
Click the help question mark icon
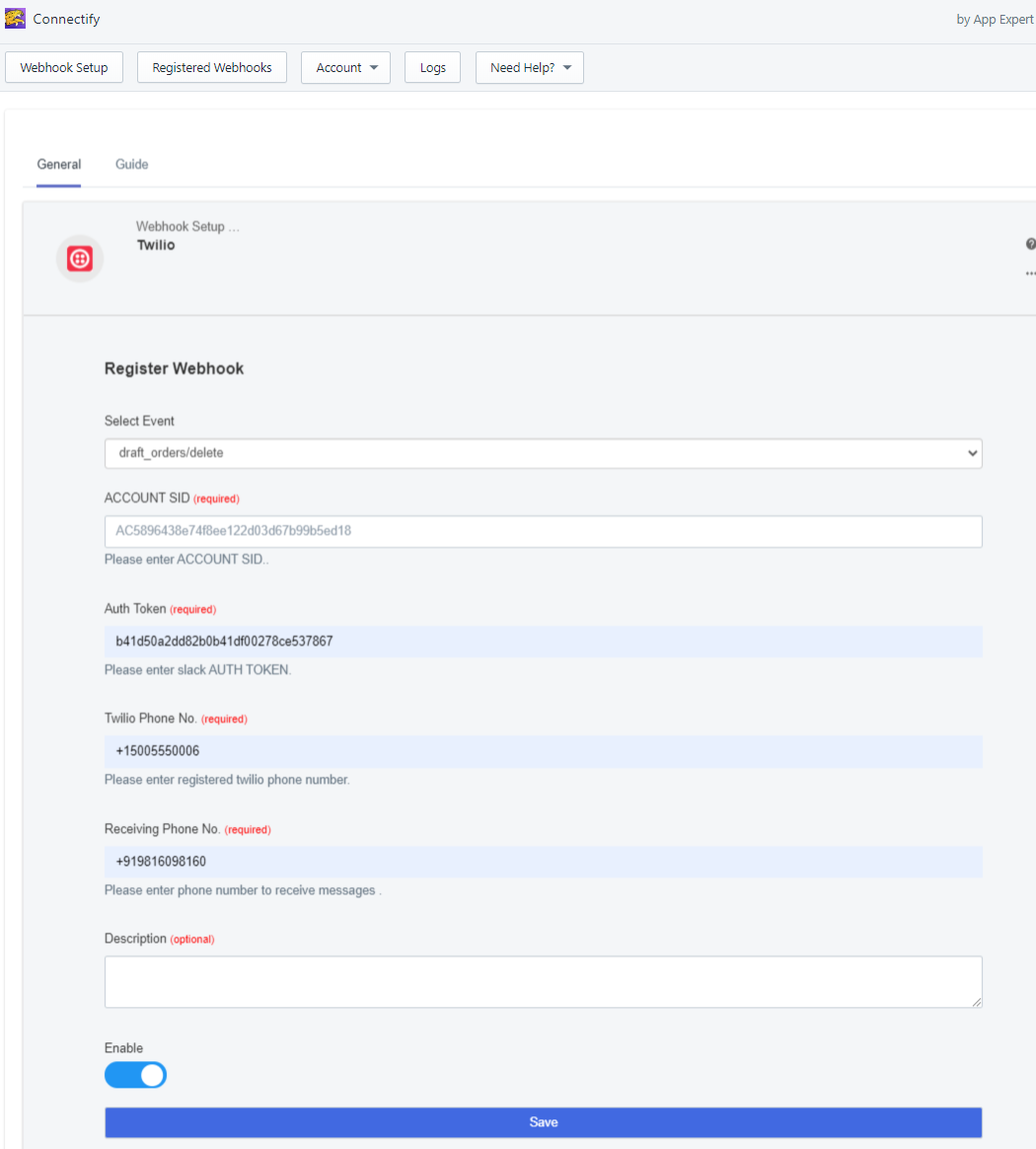(1031, 244)
